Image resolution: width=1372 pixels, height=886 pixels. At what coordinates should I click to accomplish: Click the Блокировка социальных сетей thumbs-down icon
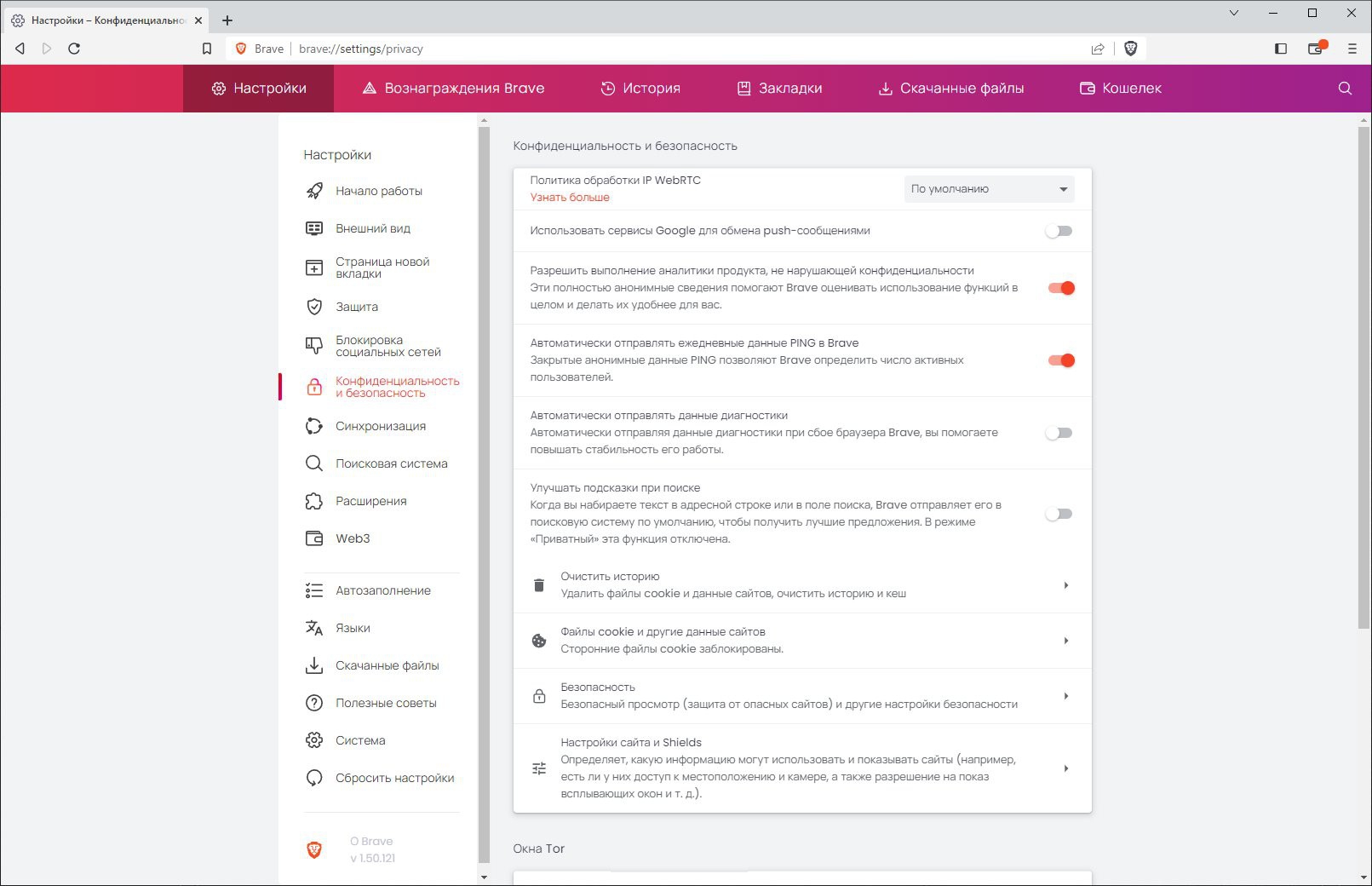314,345
